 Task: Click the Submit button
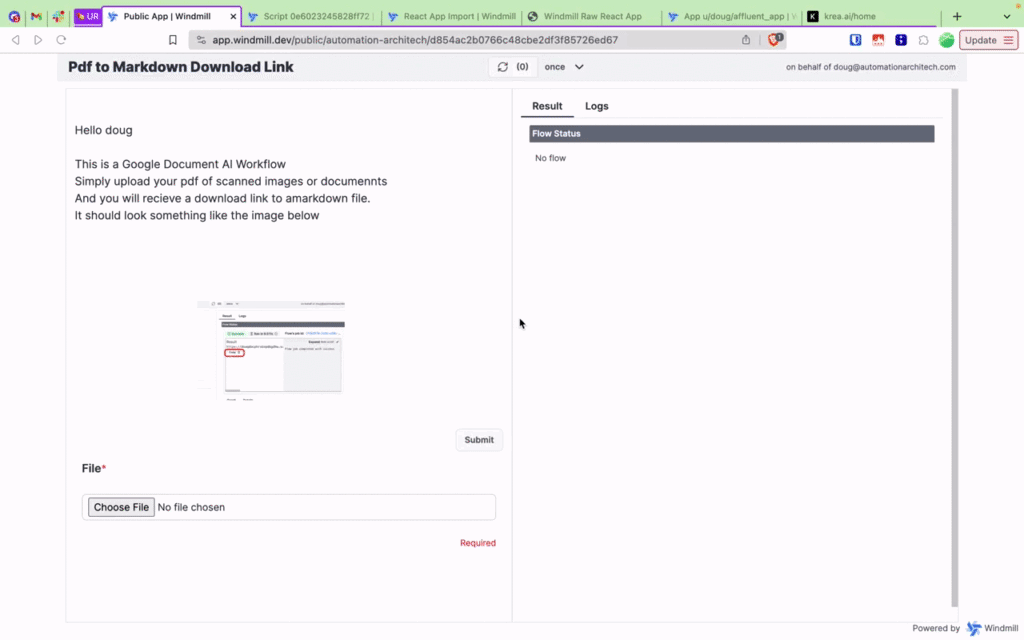click(479, 439)
